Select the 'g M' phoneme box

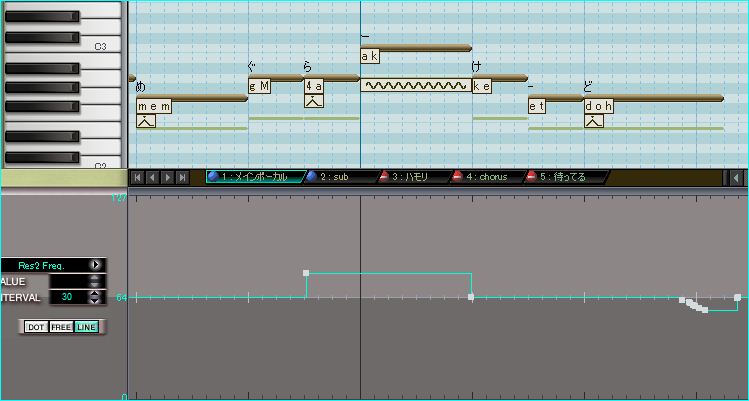259,87
